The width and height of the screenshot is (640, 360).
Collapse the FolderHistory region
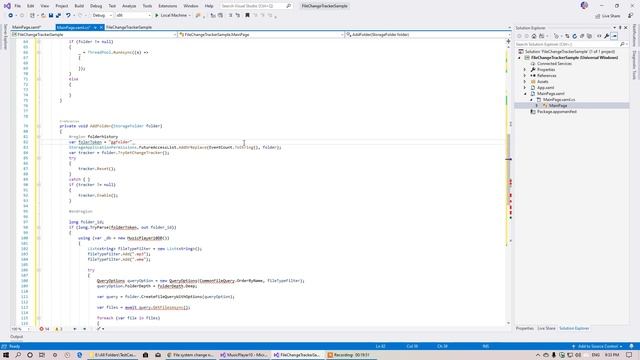coord(39,137)
